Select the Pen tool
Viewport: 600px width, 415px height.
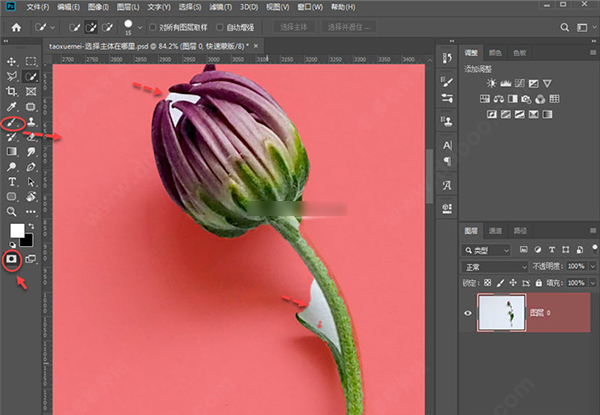(x=31, y=167)
